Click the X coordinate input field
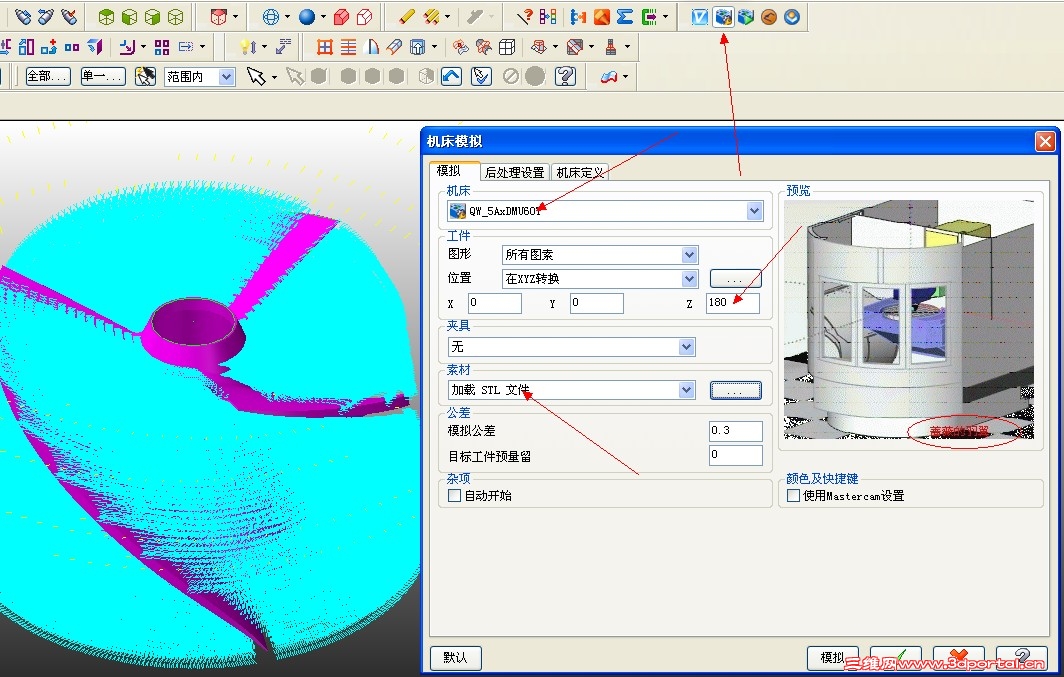This screenshot has height=677, width=1064. pyautogui.click(x=495, y=303)
